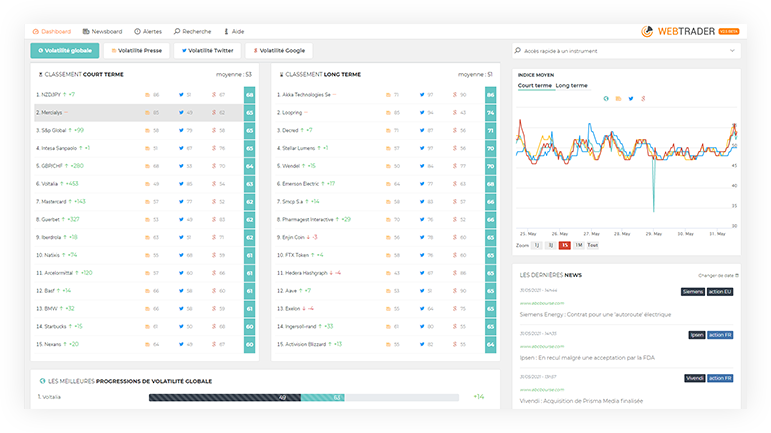Select the highlighted 1S zoom button
Viewport: 771px width, 433px height.
coord(564,245)
